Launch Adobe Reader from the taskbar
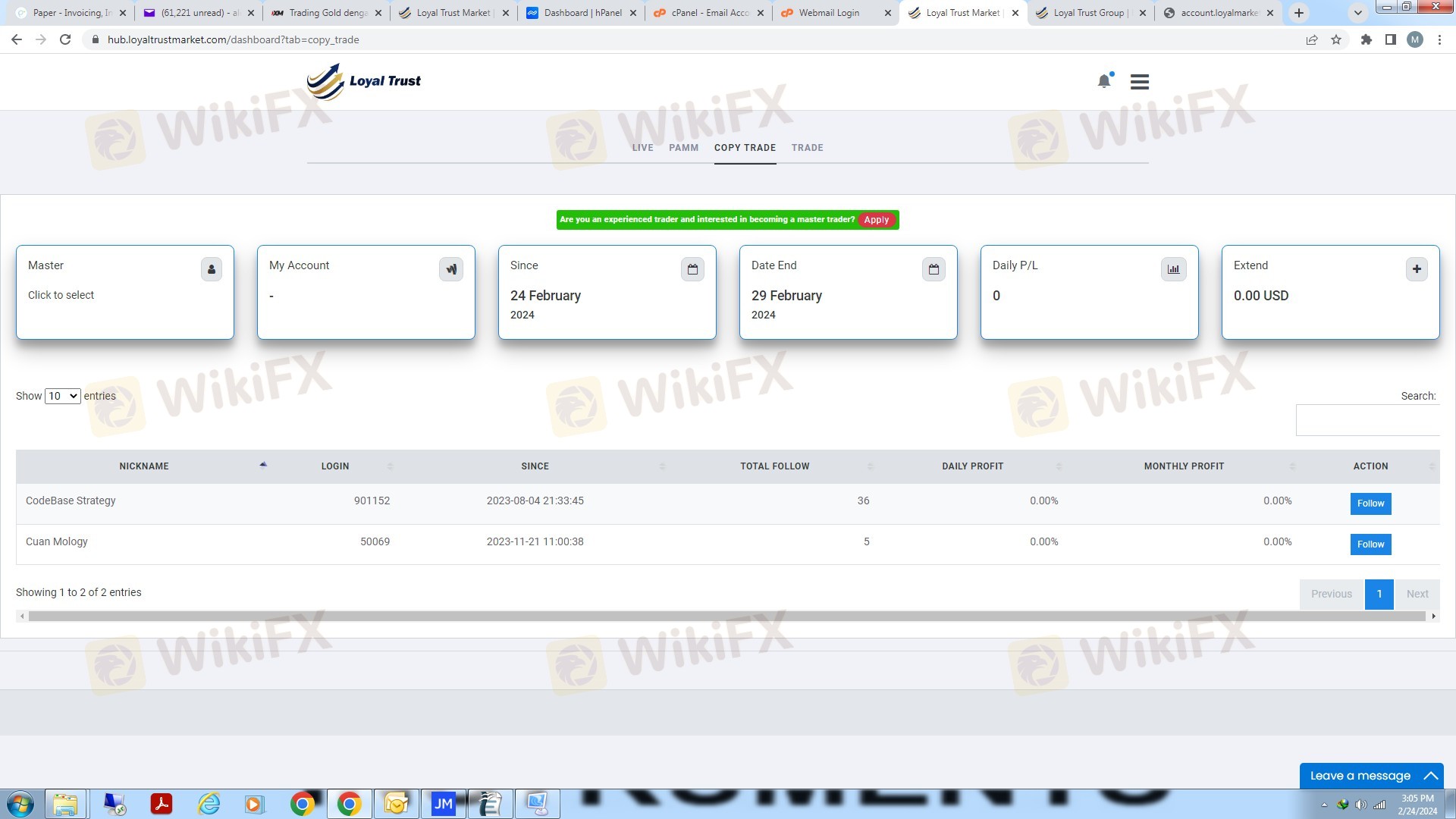Image resolution: width=1456 pixels, height=819 pixels. (162, 804)
